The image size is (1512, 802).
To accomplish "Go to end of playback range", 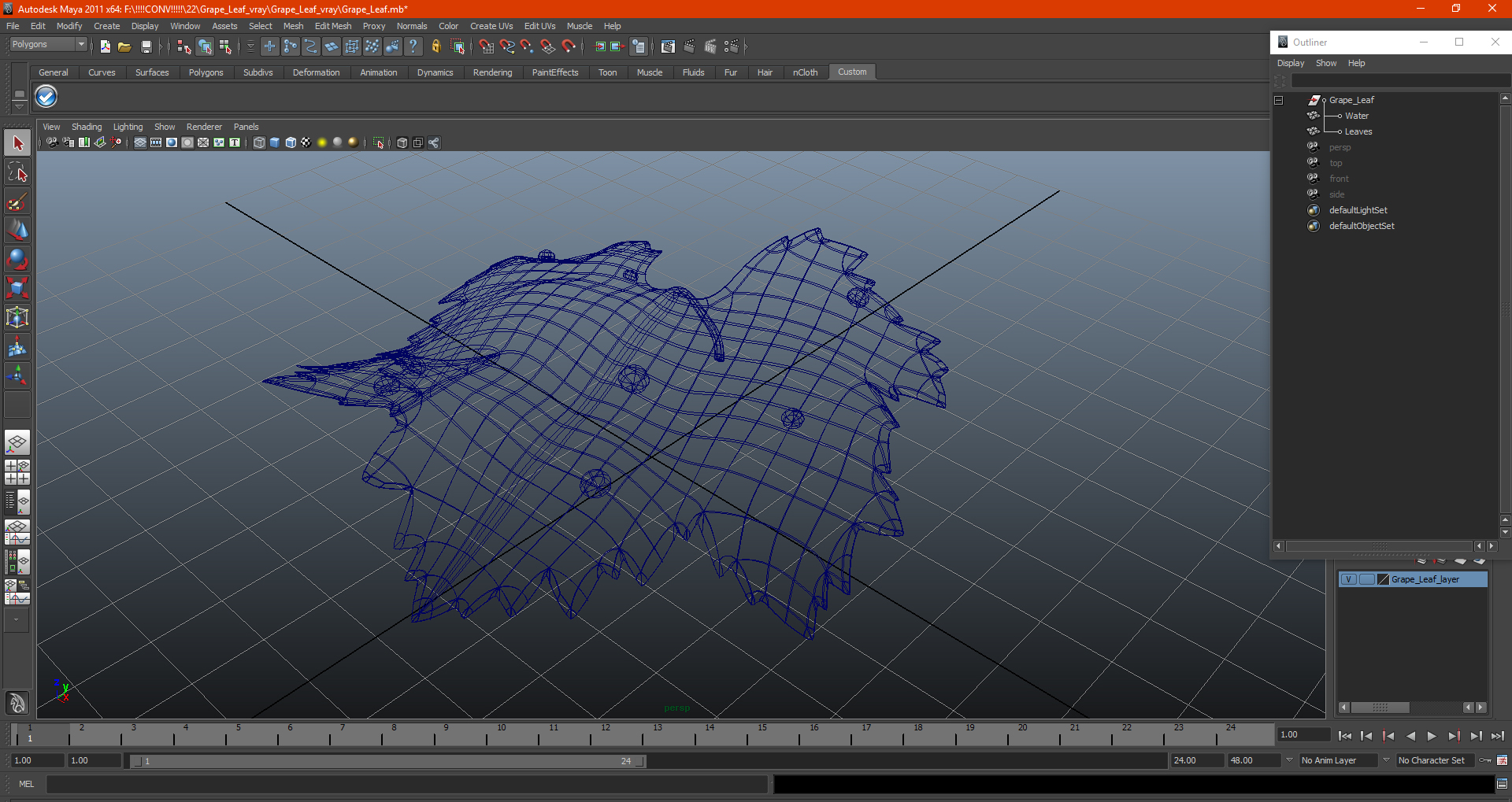I will 1498,736.
